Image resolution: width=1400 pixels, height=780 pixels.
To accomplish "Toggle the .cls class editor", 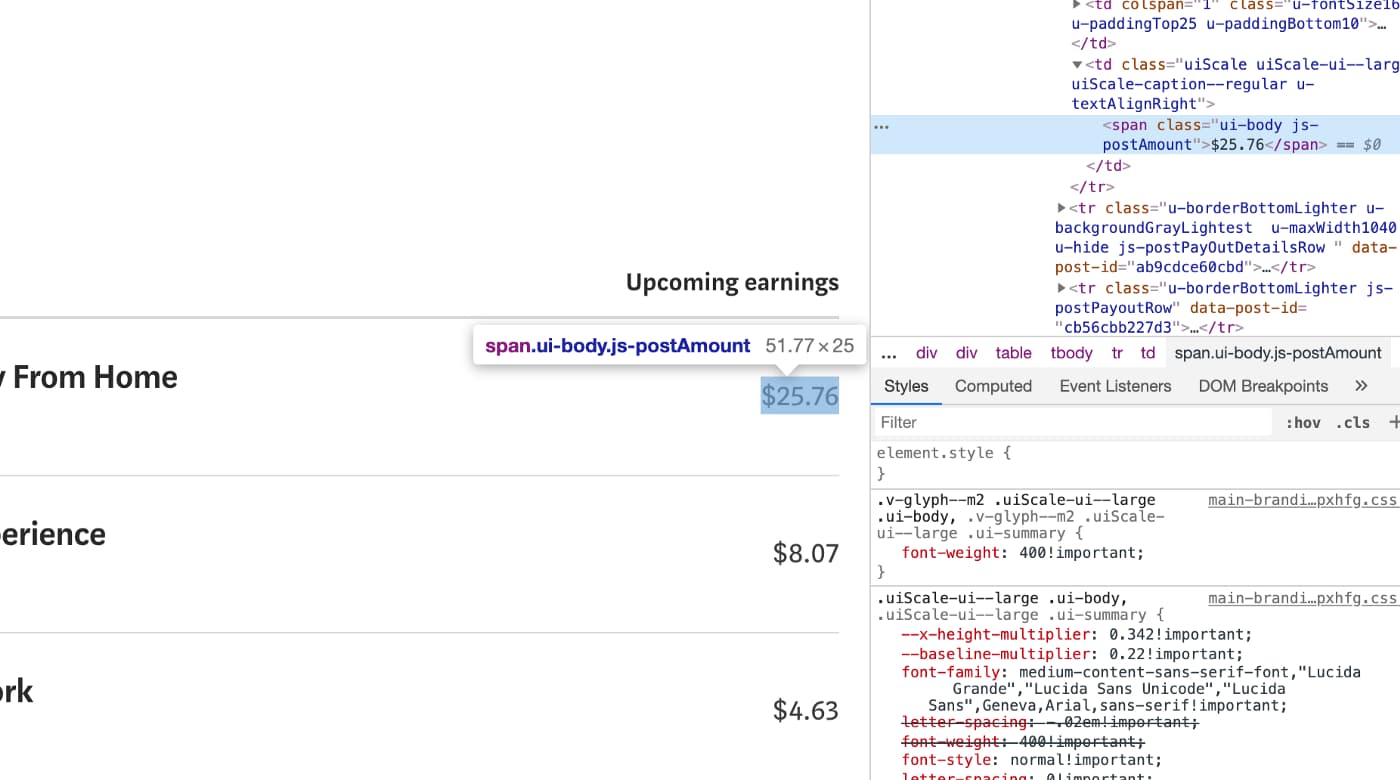I will [x=1352, y=422].
